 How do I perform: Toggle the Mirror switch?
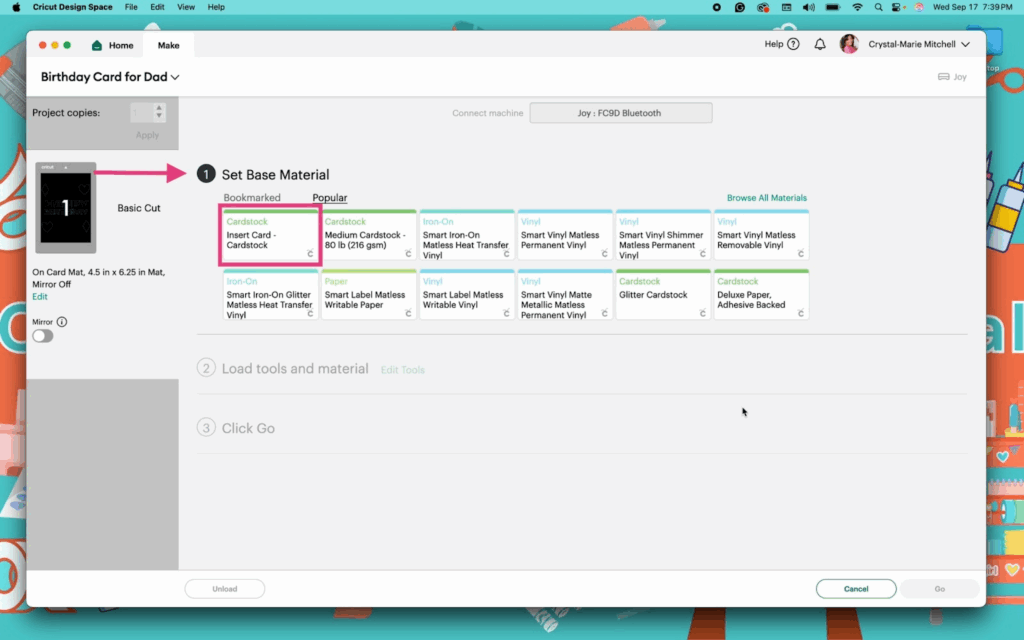43,337
